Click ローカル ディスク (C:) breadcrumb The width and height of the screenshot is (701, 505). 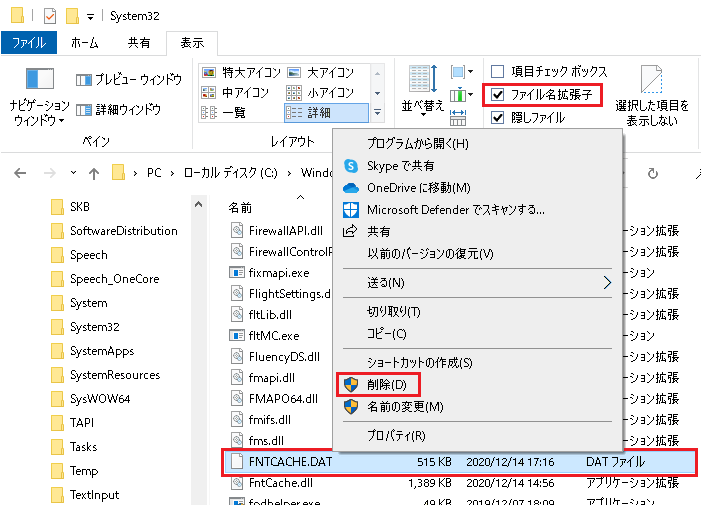coord(231,173)
